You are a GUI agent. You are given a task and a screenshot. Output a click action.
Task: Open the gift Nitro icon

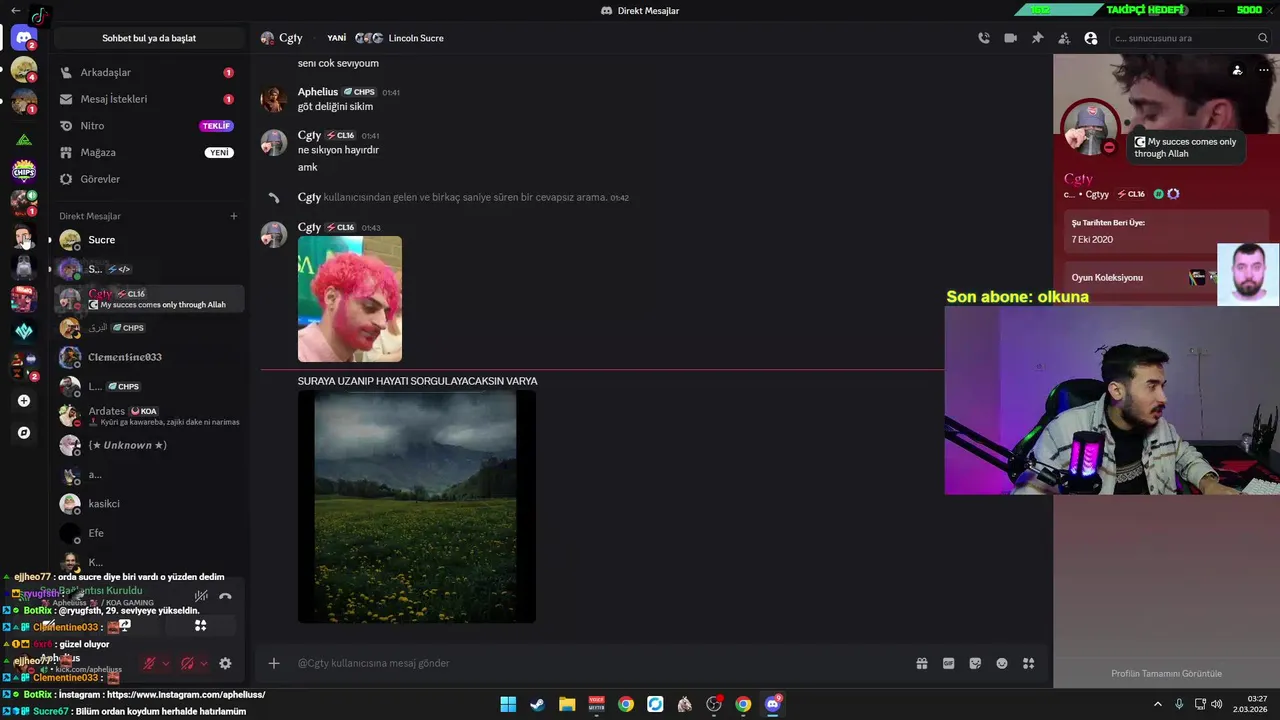[x=922, y=663]
